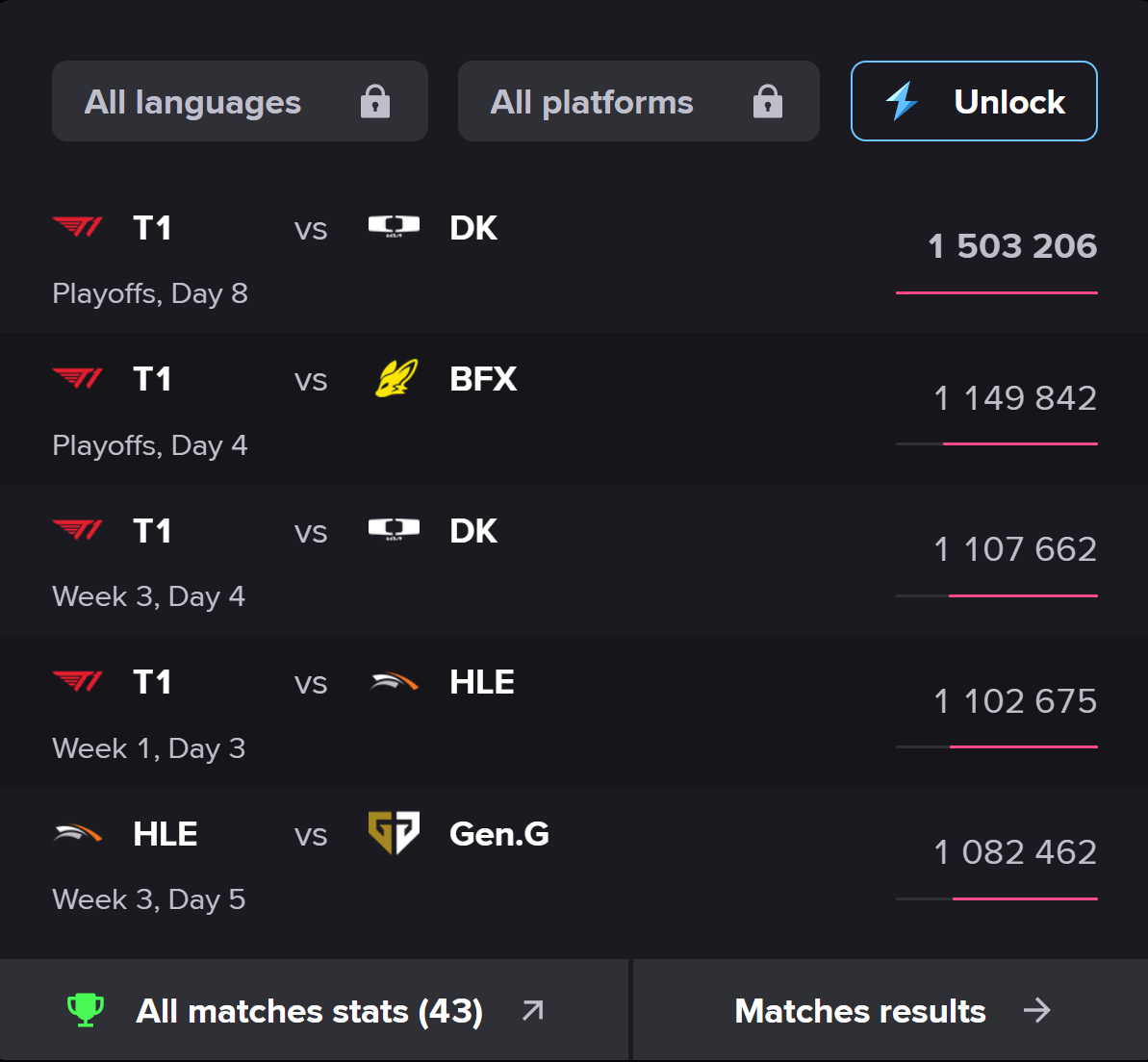Click the 1 503 206 viewers bar
Viewport: 1148px width, 1062px height.
click(997, 292)
